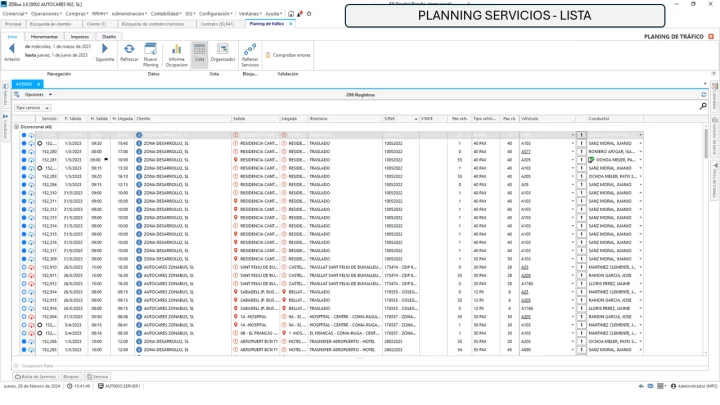Viewport: 720px width, 405px height.
Task: Expand the Ocupación flota section
Action: pos(16,368)
